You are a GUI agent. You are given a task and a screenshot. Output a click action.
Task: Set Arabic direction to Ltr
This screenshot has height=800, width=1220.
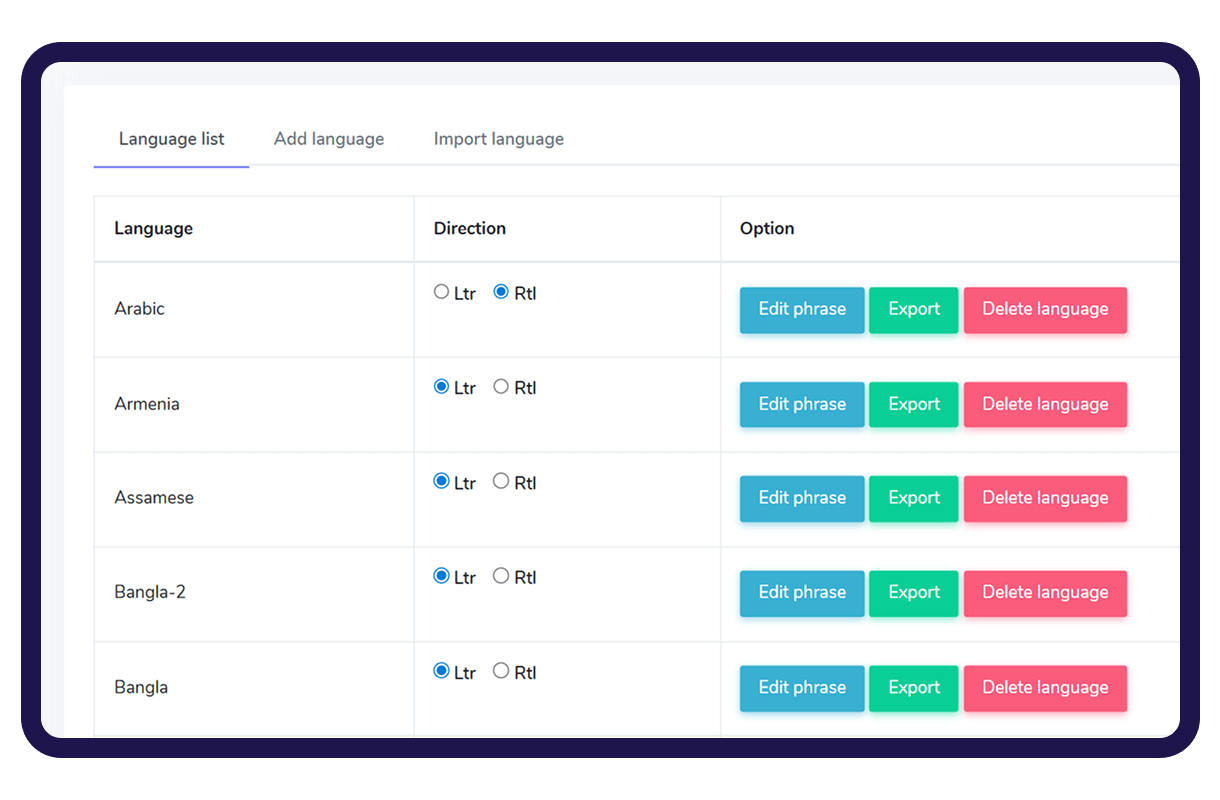tap(441, 292)
